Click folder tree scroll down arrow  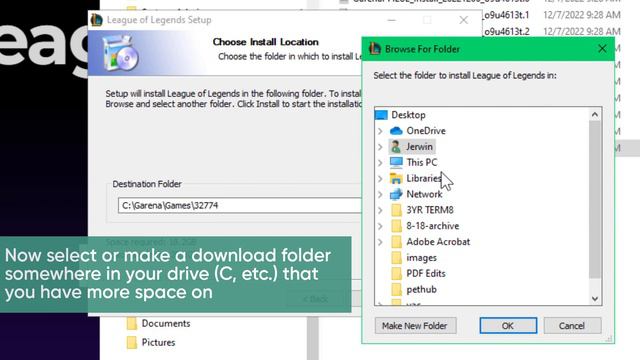595,299
